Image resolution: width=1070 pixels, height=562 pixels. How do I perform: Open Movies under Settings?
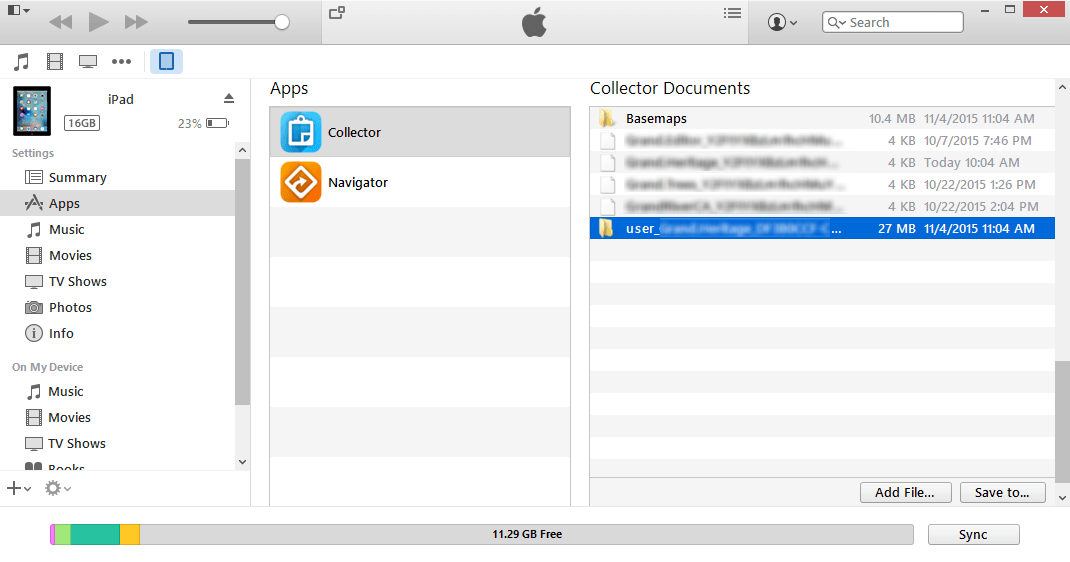(x=117, y=255)
